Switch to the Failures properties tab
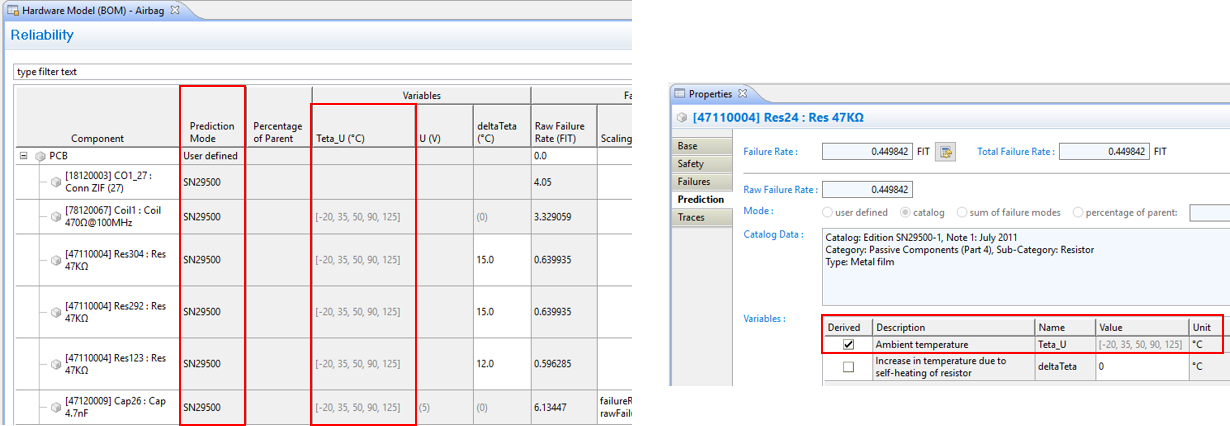Image resolution: width=1230 pixels, height=426 pixels. click(x=693, y=181)
